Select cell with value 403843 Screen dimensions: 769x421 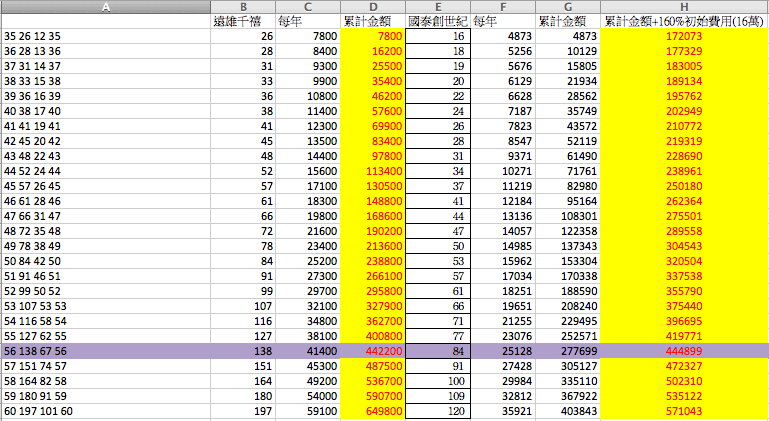pyautogui.click(x=568, y=411)
